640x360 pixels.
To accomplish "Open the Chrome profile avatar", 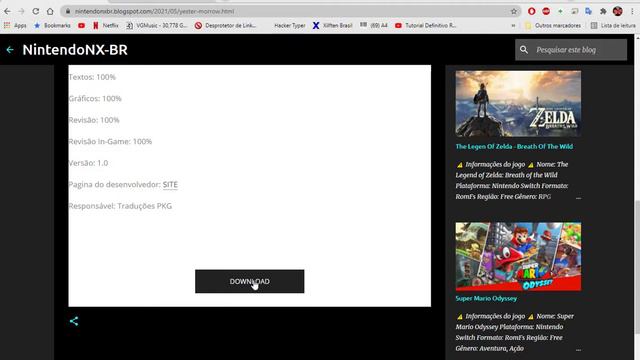I will tap(618, 11).
